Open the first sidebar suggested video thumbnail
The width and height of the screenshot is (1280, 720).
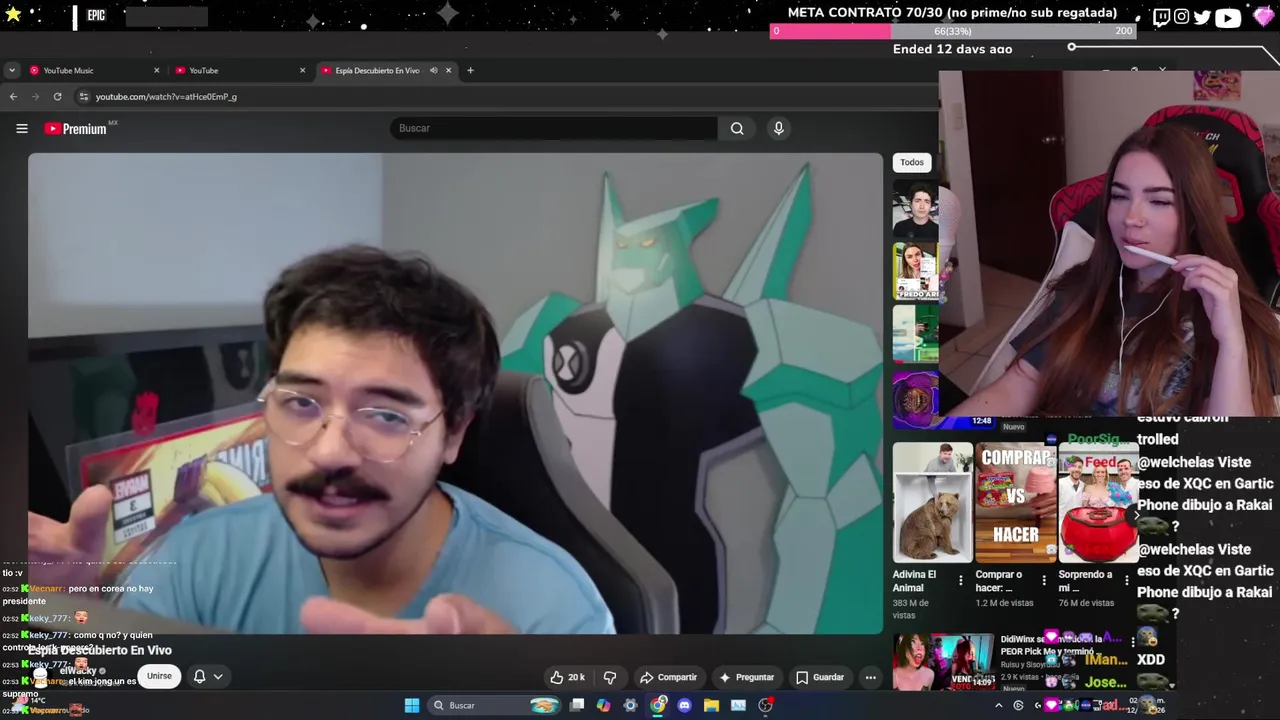[915, 209]
